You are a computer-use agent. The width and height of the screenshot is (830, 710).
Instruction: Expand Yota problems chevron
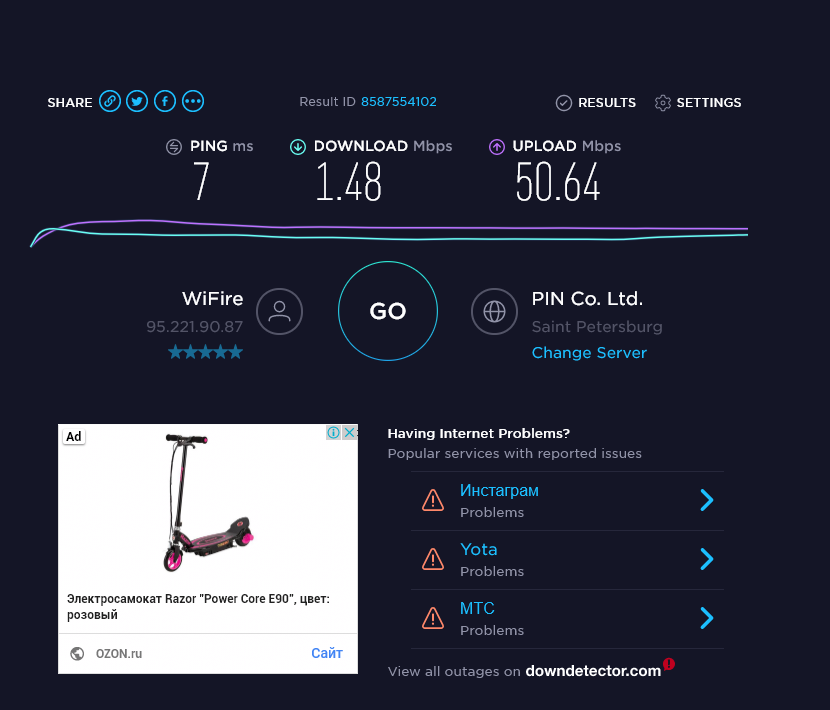(707, 559)
